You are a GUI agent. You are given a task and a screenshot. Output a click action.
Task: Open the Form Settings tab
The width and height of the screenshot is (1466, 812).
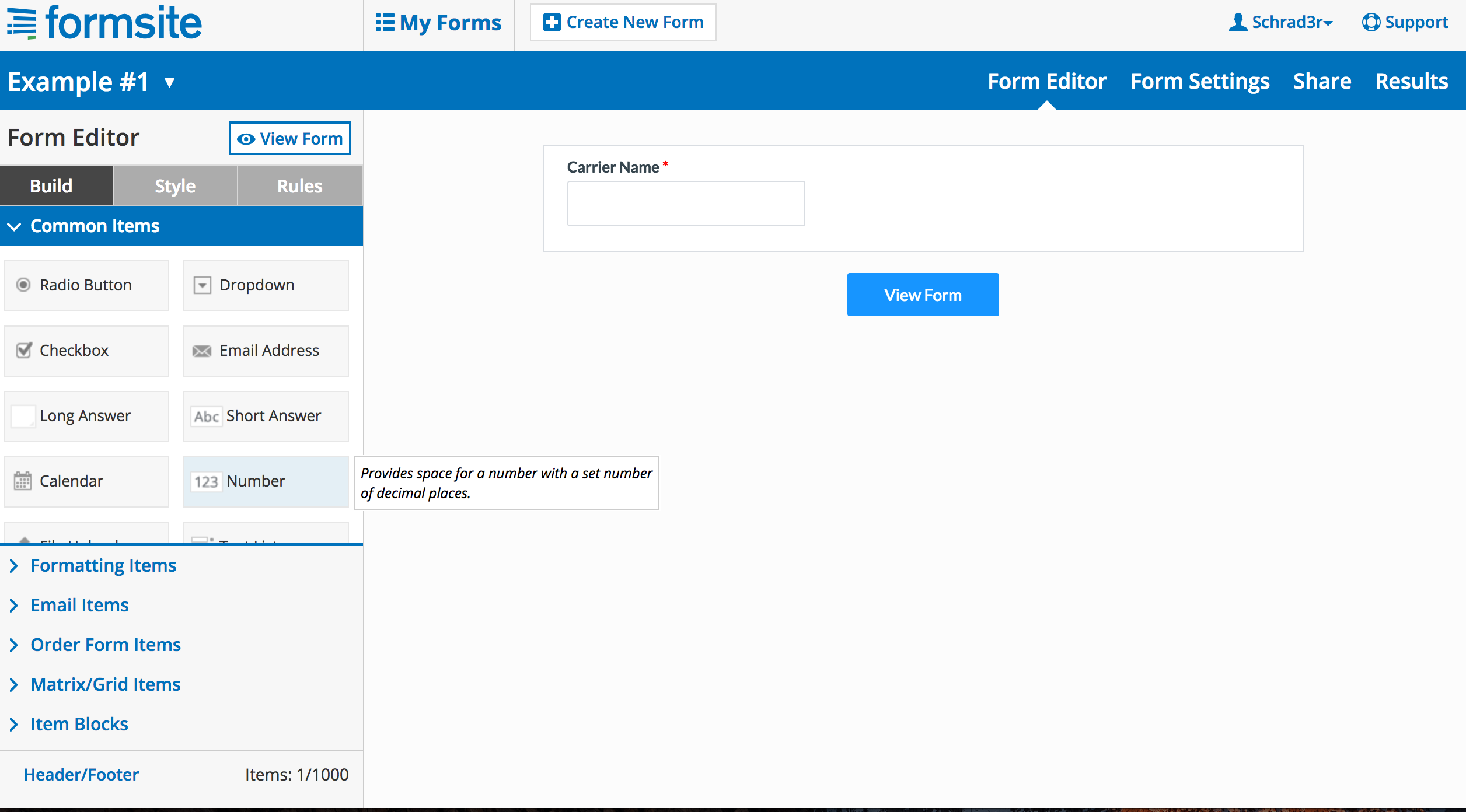pyautogui.click(x=1200, y=81)
